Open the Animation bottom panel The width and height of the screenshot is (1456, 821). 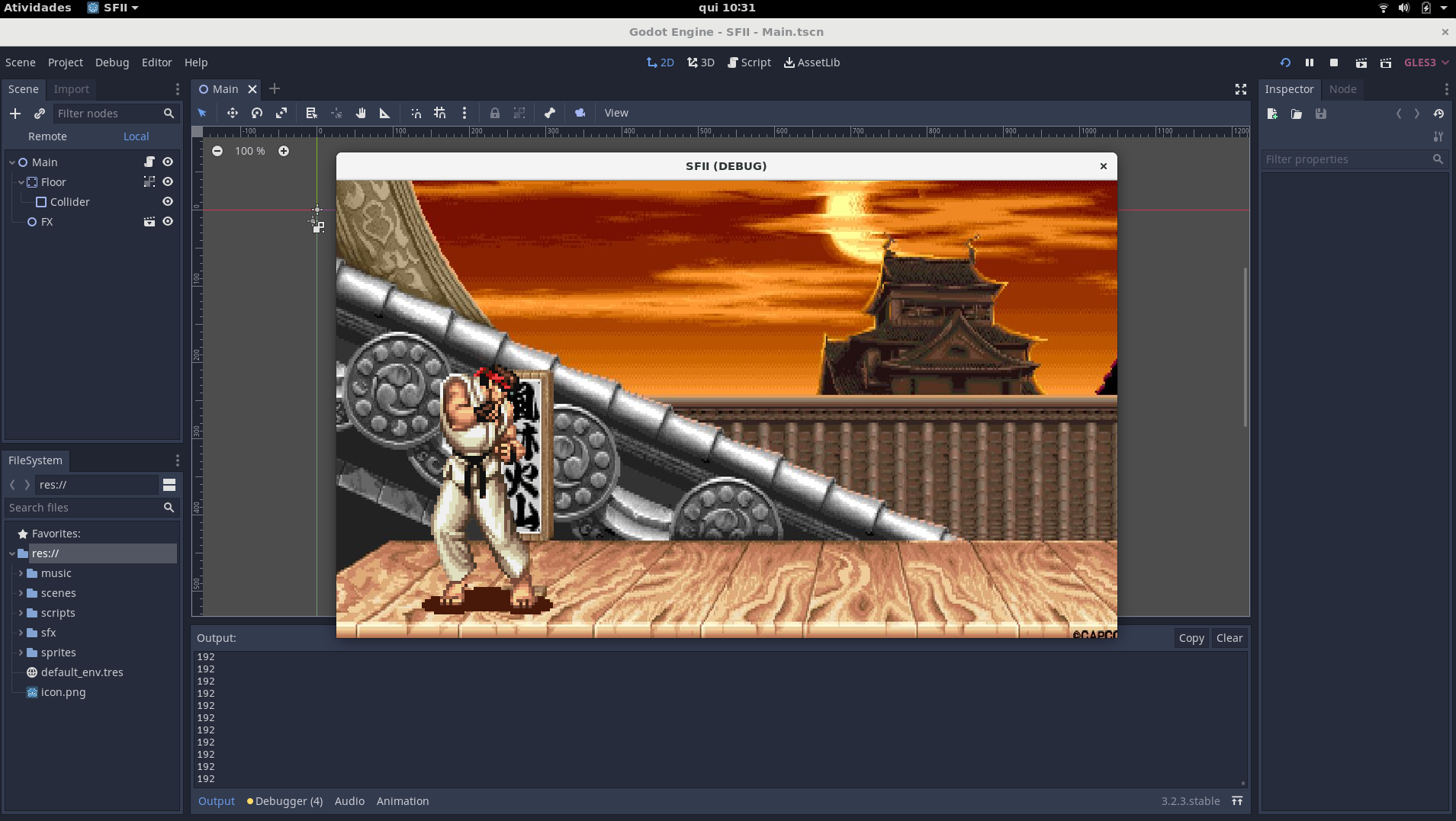pos(403,801)
